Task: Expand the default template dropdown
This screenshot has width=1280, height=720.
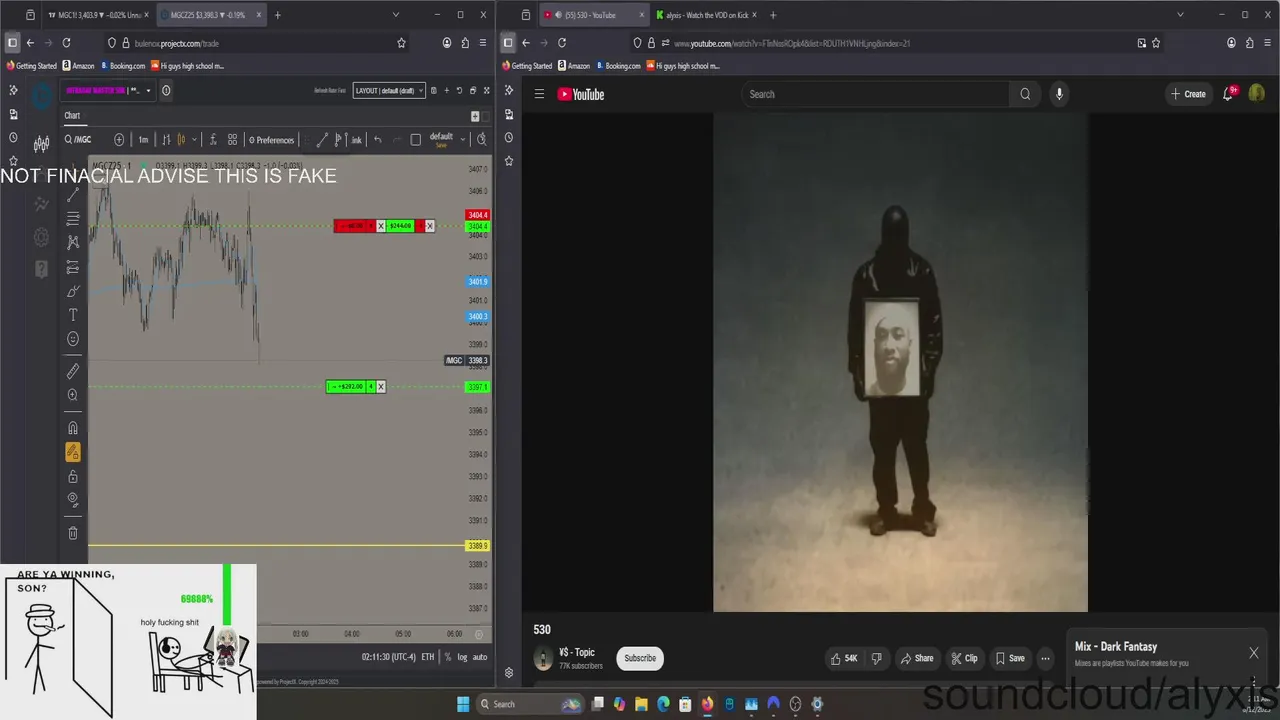Action: click(462, 140)
